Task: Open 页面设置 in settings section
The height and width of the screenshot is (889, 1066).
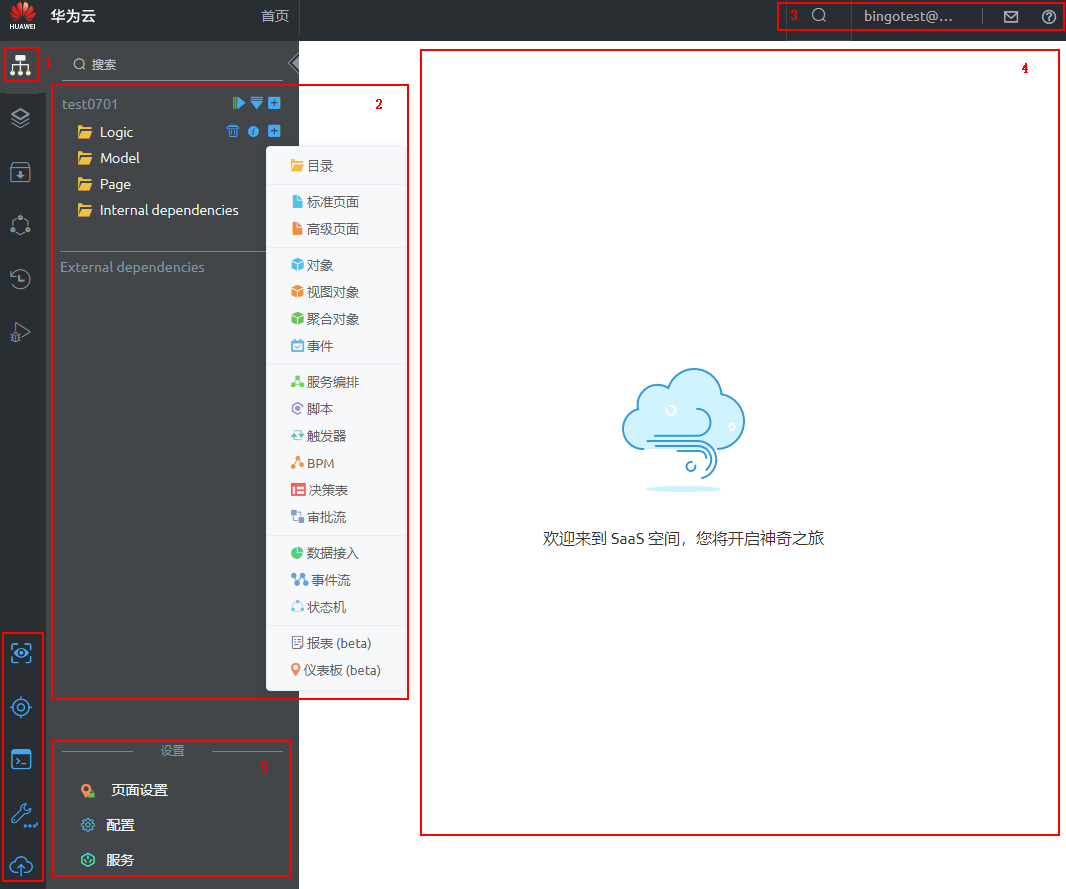Action: click(124, 790)
